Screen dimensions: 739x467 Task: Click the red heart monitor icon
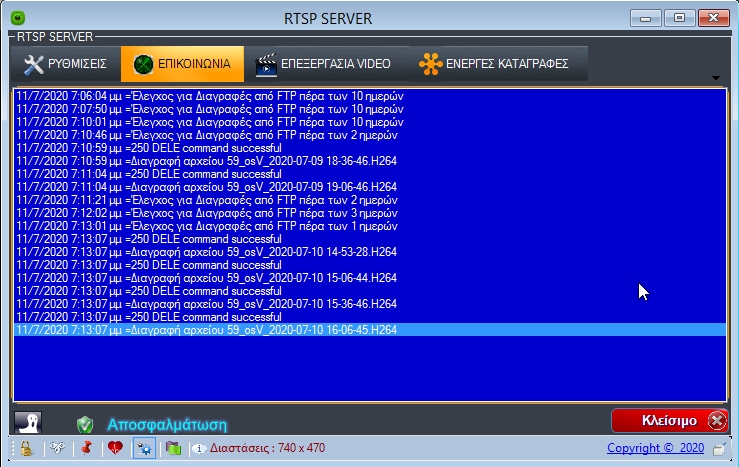pyautogui.click(x=114, y=448)
